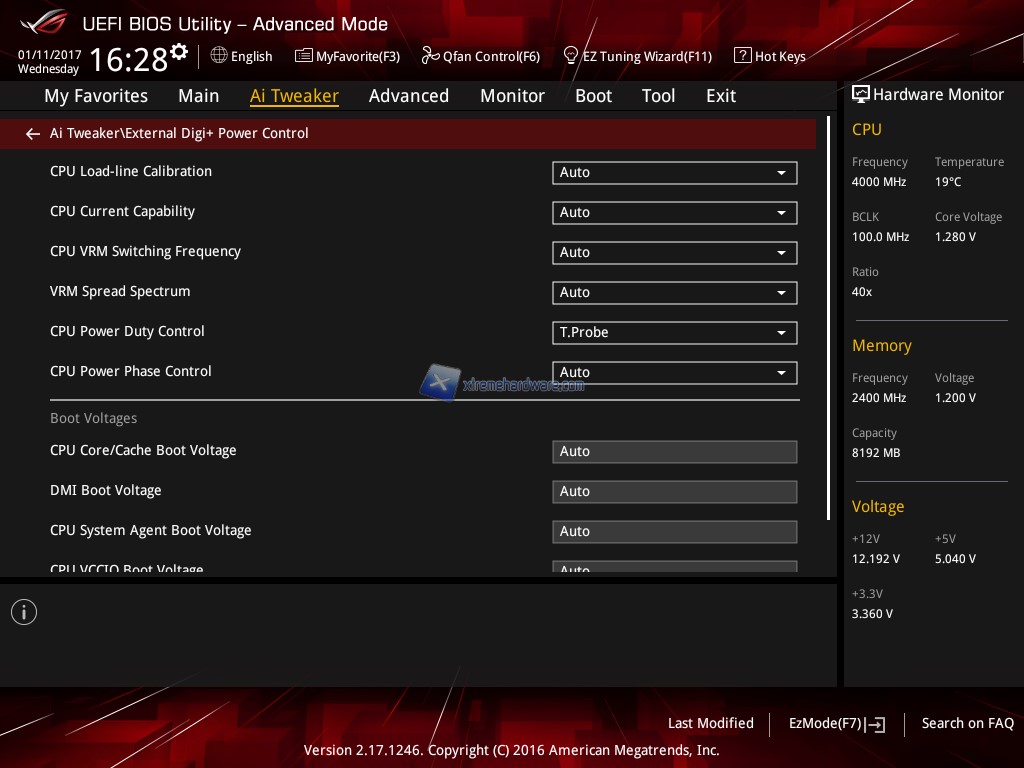Screen dimensions: 1024x768
Task: Expand the CPU Power Duty Control dropdown
Action: coord(674,332)
